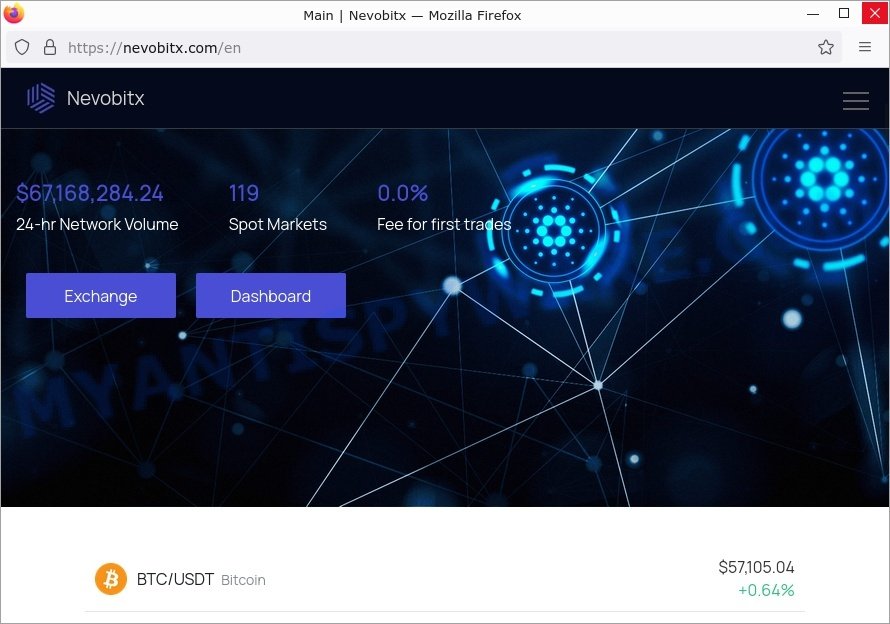The width and height of the screenshot is (890, 624).
Task: Click the Nevobitx logo icon
Action: [41, 98]
